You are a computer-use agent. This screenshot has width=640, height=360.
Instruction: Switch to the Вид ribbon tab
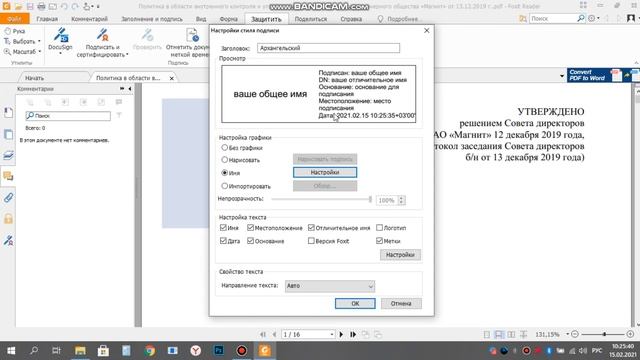coord(201,19)
